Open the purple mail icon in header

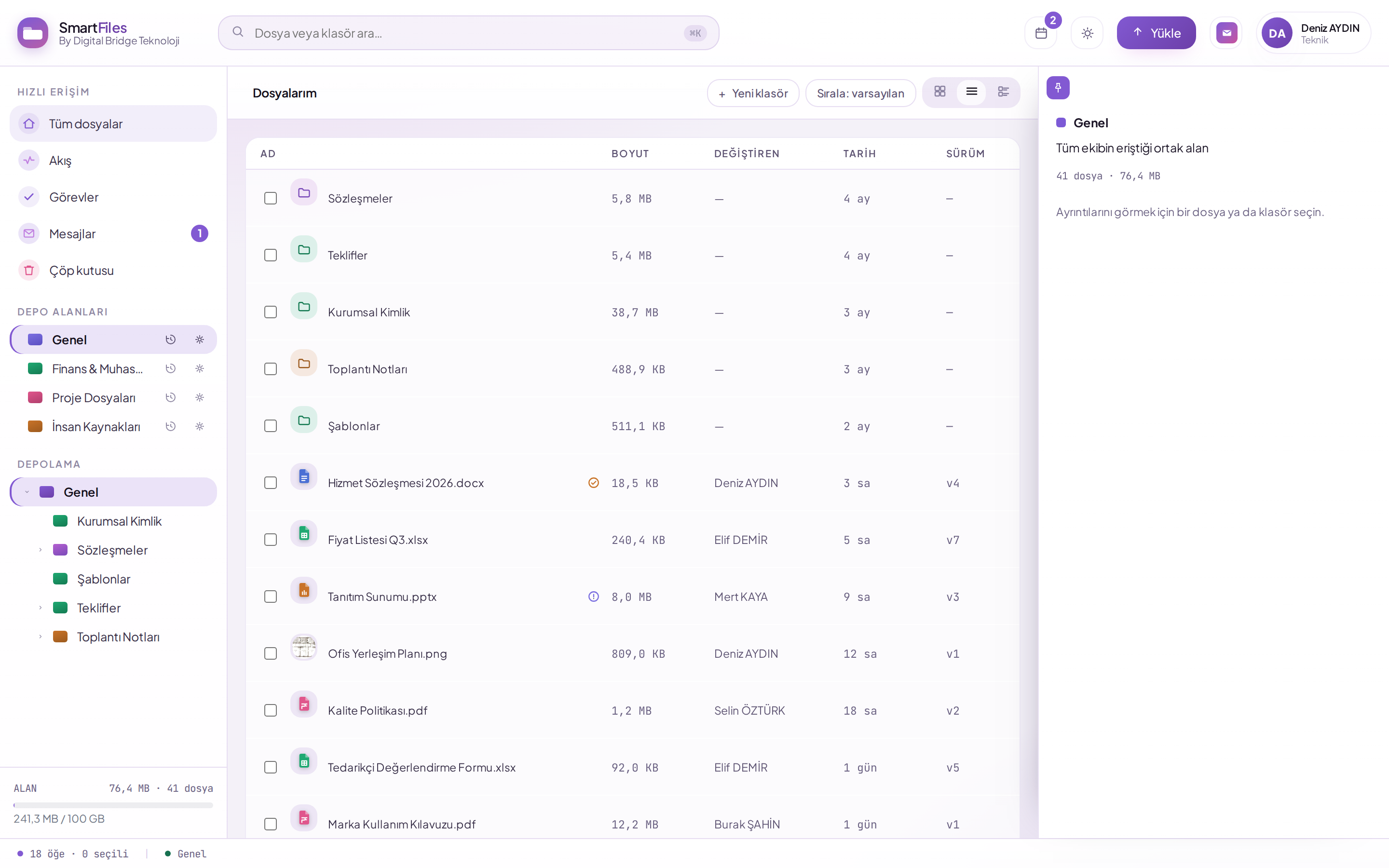[x=1226, y=33]
